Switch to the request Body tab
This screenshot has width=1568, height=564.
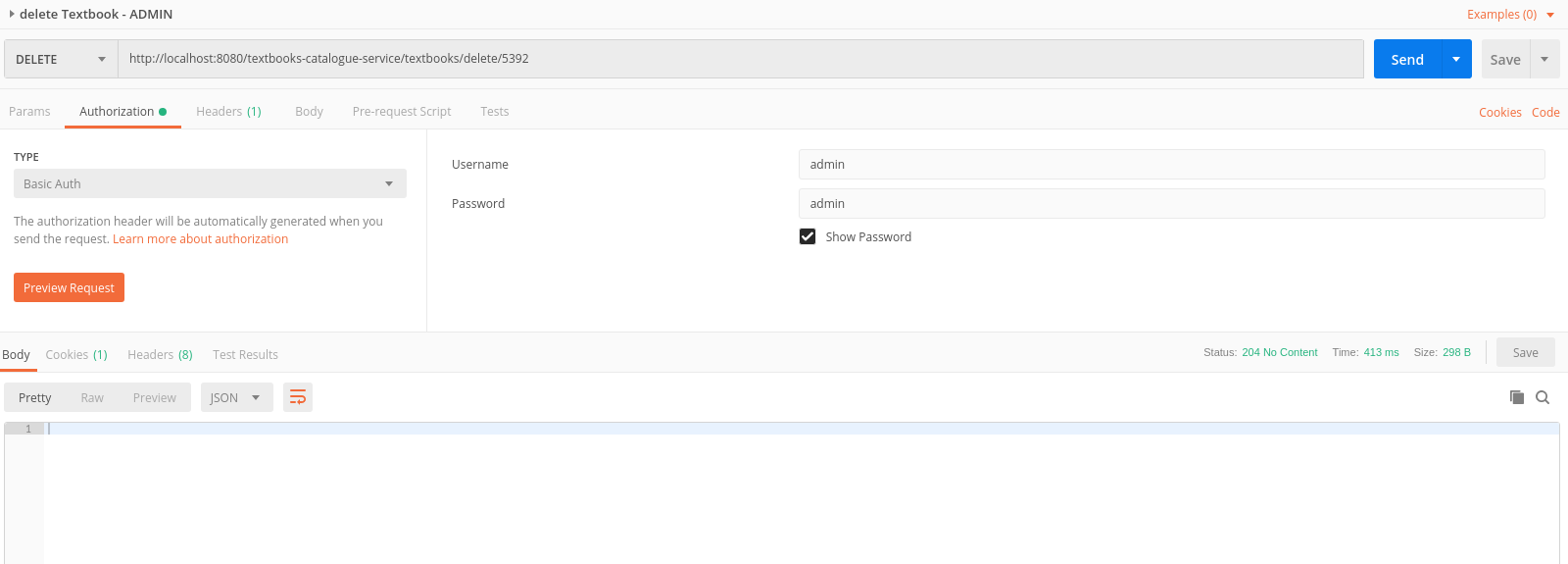coord(309,112)
